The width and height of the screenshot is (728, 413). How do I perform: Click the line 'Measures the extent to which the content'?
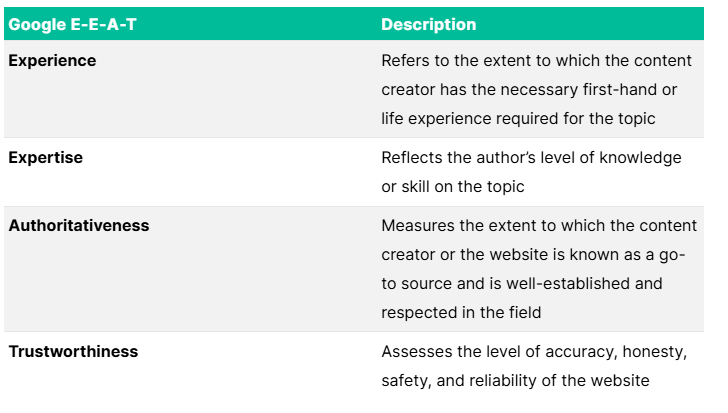[532, 226]
